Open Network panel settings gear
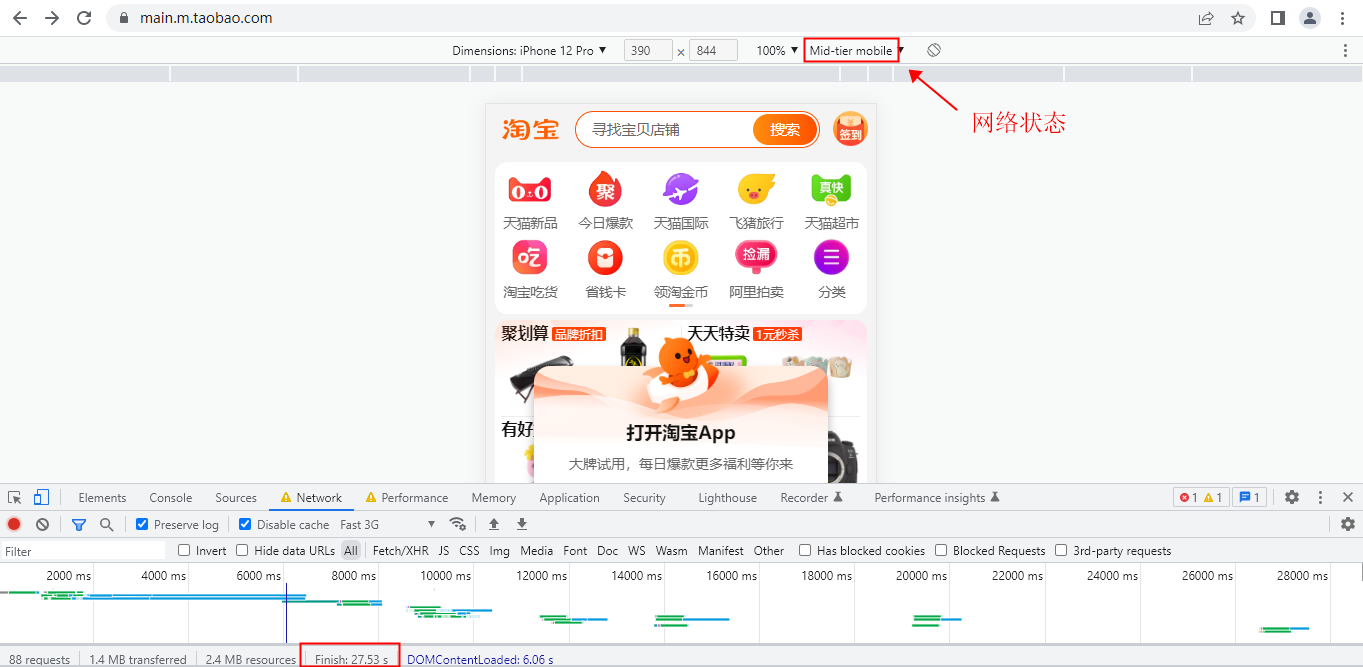This screenshot has height=667, width=1363. click(x=1348, y=524)
